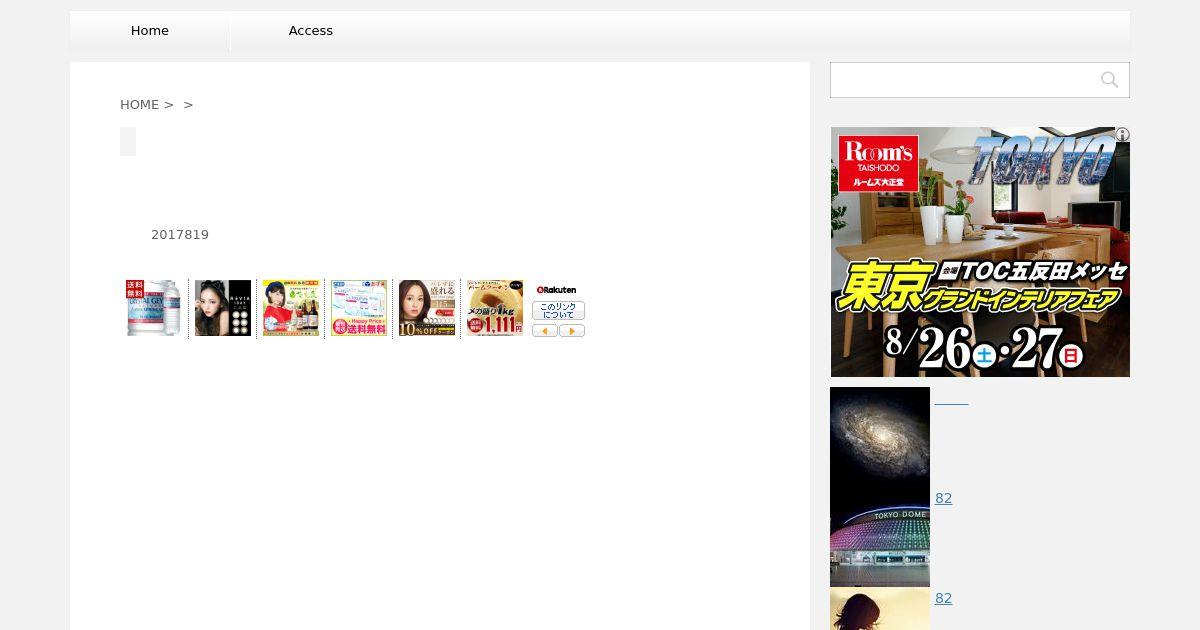Open the Crystal Geyser water ad

tap(154, 308)
